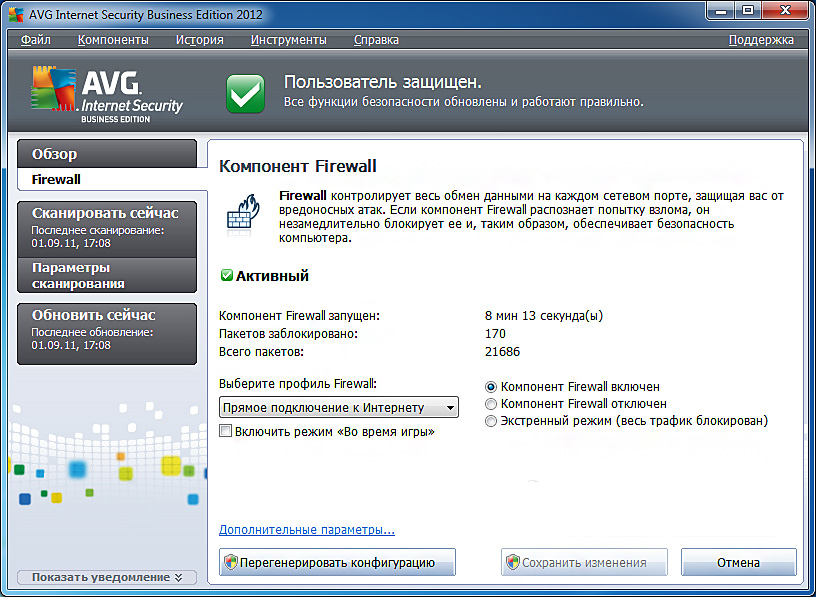Click the Компонент Firewall heading

tap(298, 166)
